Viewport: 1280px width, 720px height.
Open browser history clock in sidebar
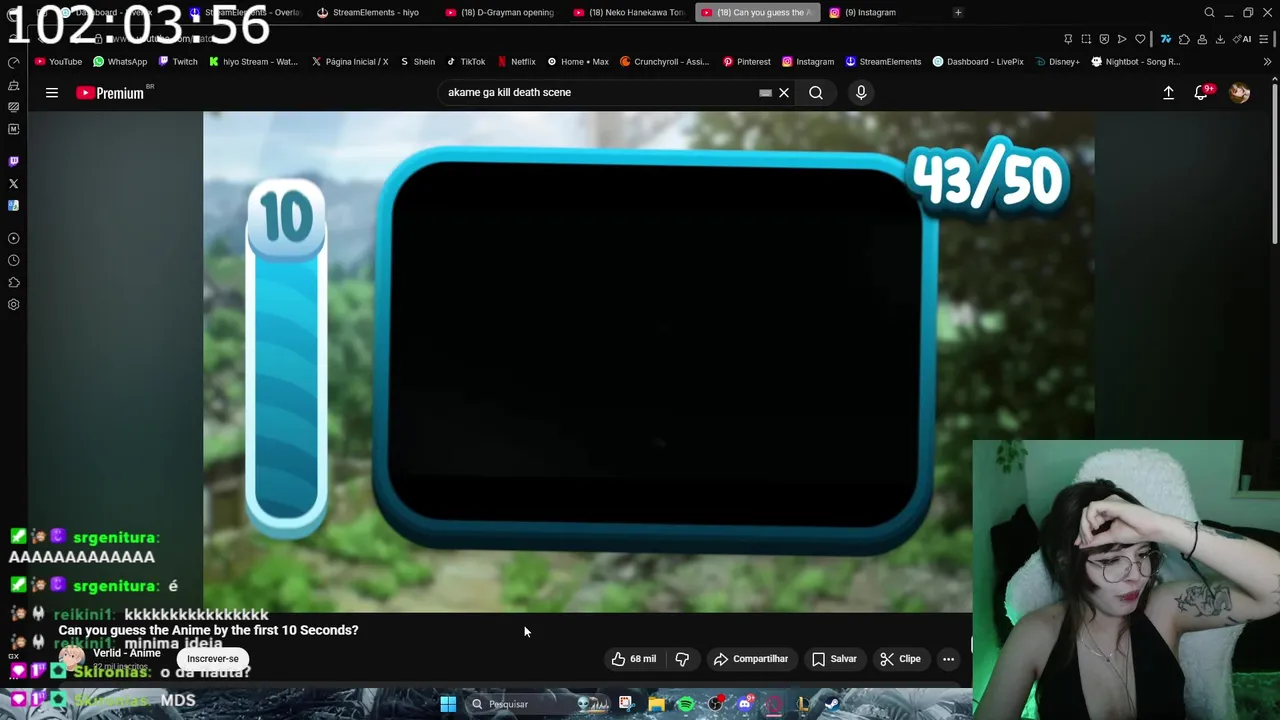coord(13,260)
